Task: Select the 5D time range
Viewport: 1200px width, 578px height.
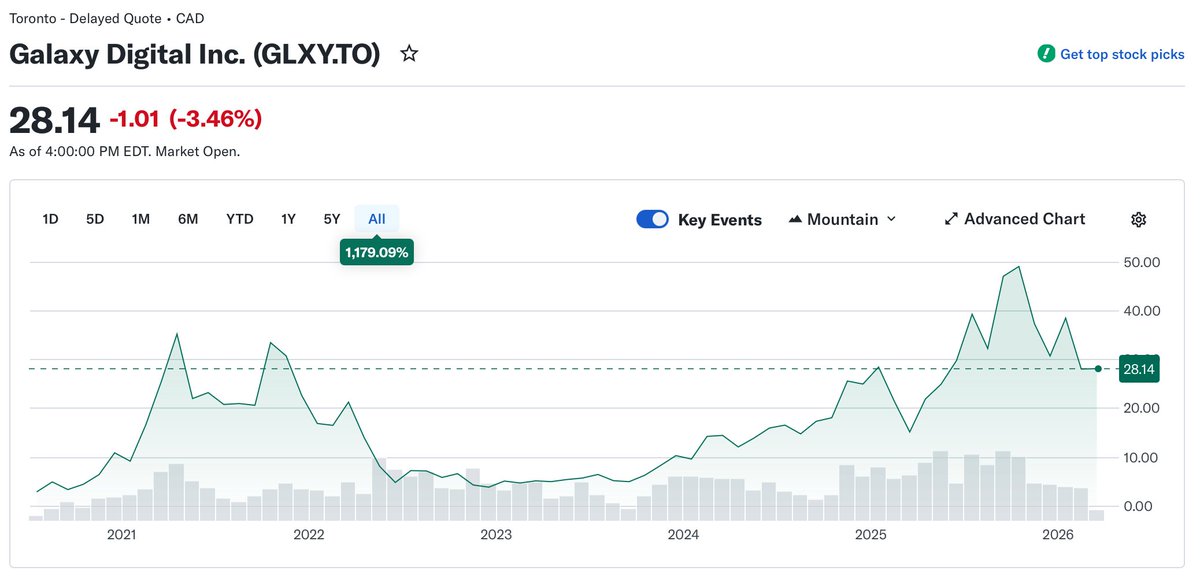Action: pyautogui.click(x=95, y=219)
